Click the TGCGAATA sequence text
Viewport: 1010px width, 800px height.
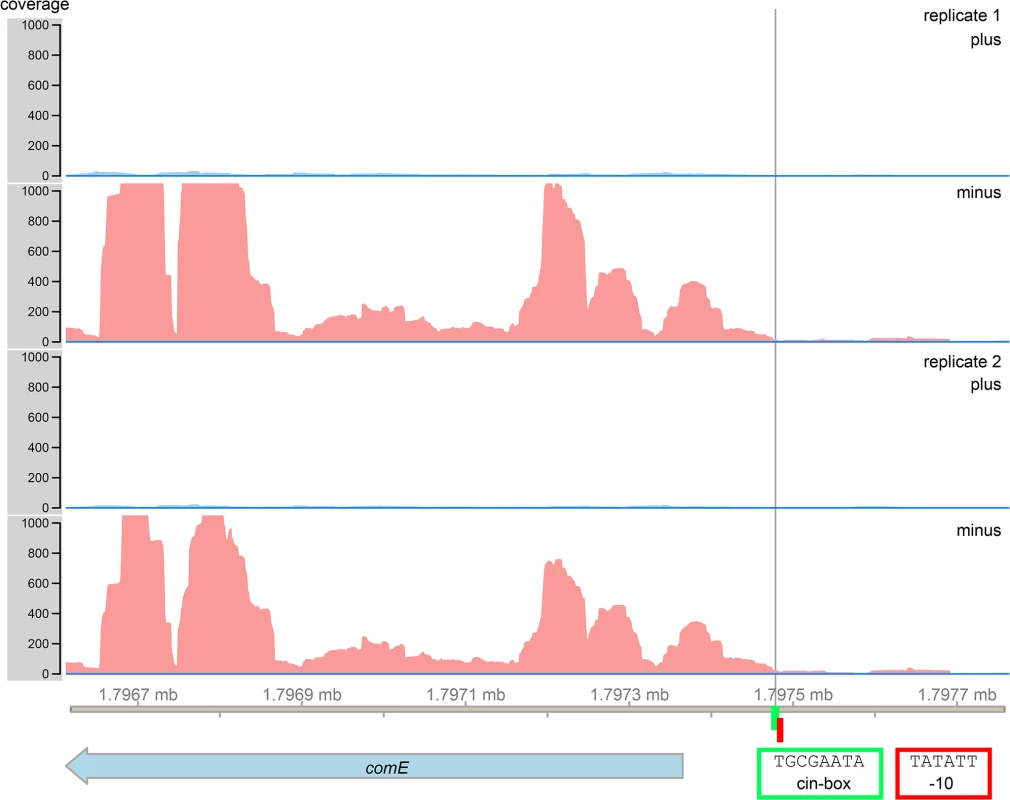click(819, 761)
